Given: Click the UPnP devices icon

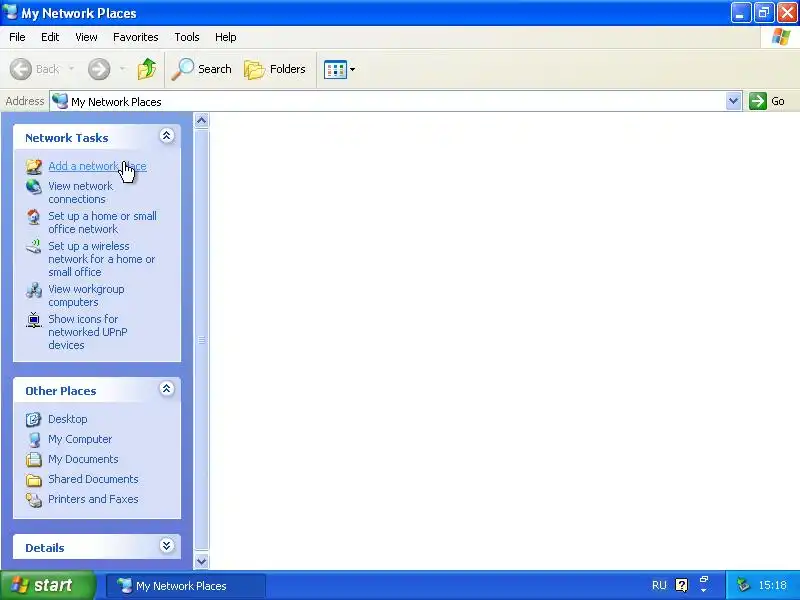Looking at the screenshot, I should [34, 320].
